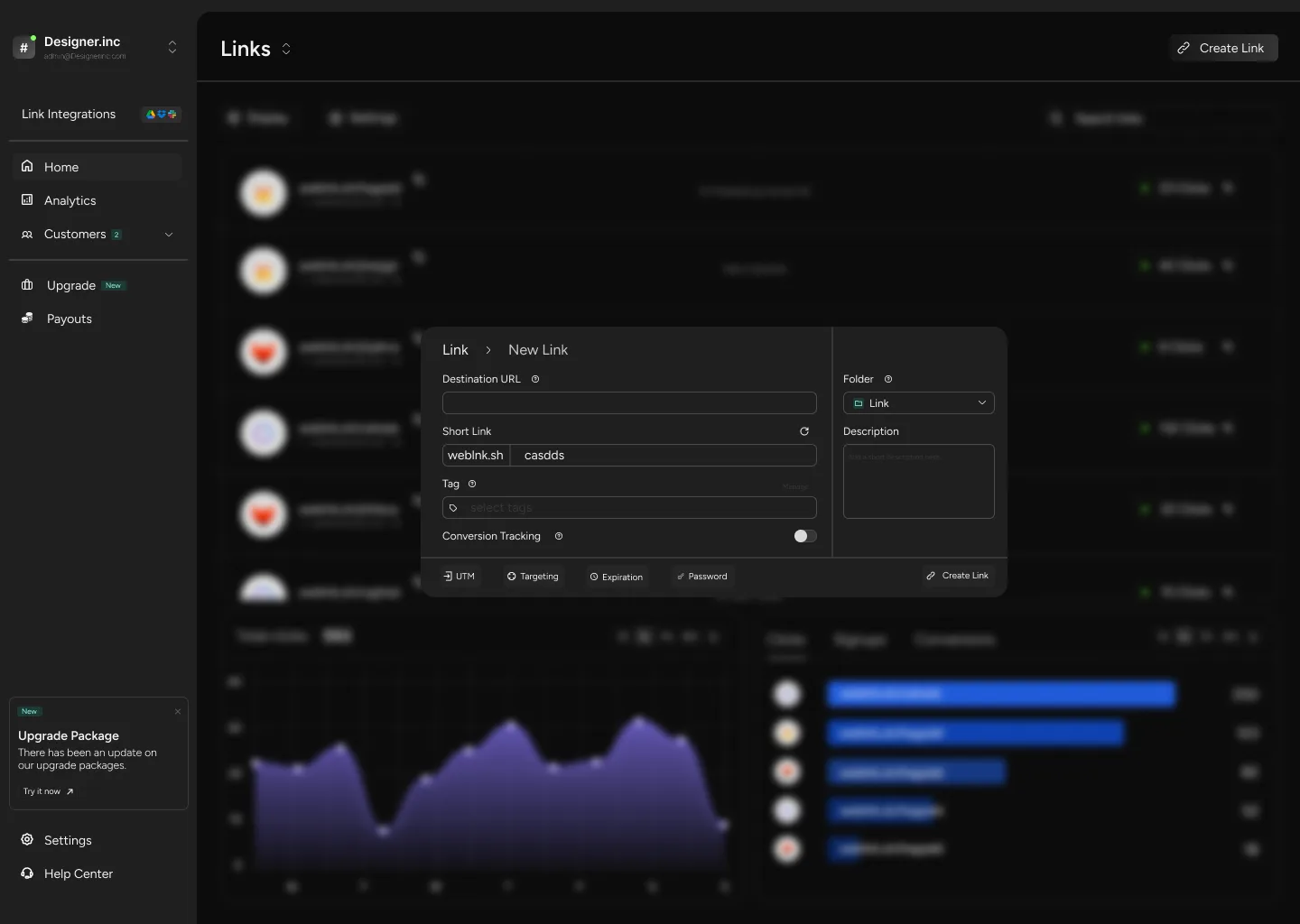Click the Folder help info icon
The width and height of the screenshot is (1300, 924).
(888, 379)
